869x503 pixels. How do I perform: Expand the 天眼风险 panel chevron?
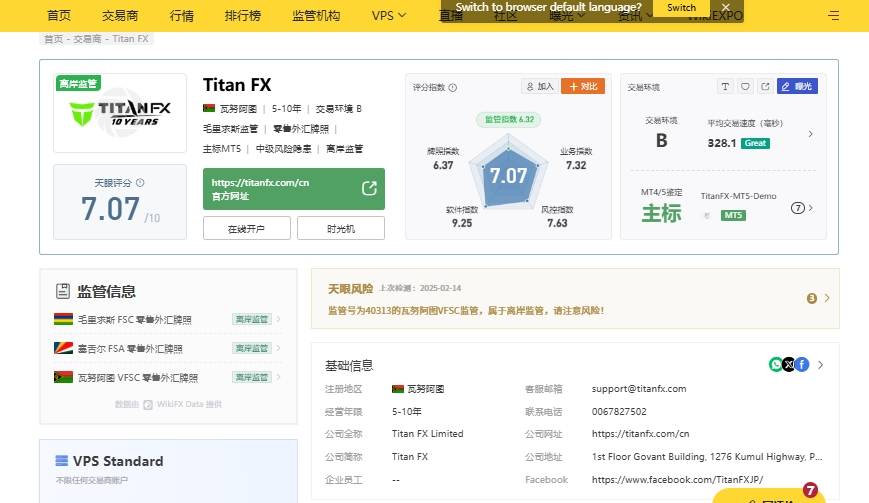[x=827, y=298]
